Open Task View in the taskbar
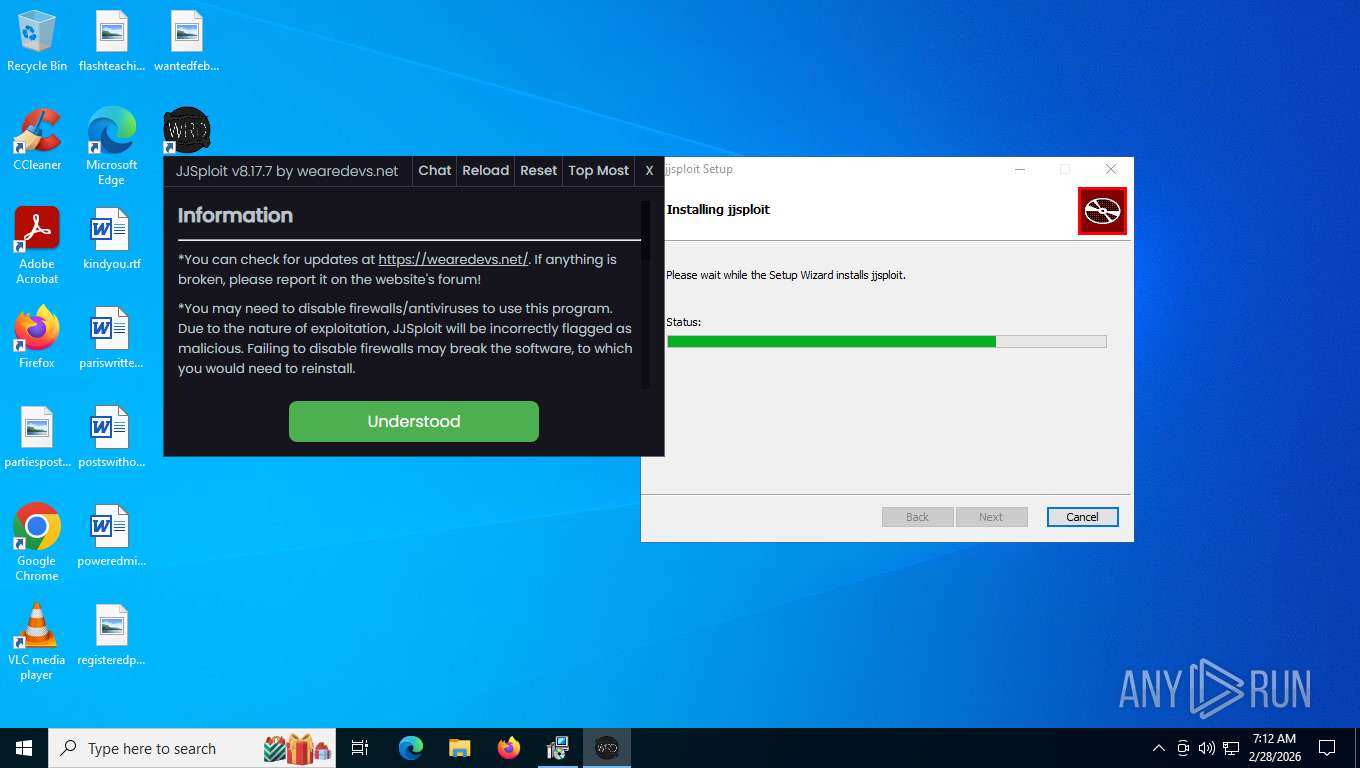The image size is (1360, 768). click(360, 748)
